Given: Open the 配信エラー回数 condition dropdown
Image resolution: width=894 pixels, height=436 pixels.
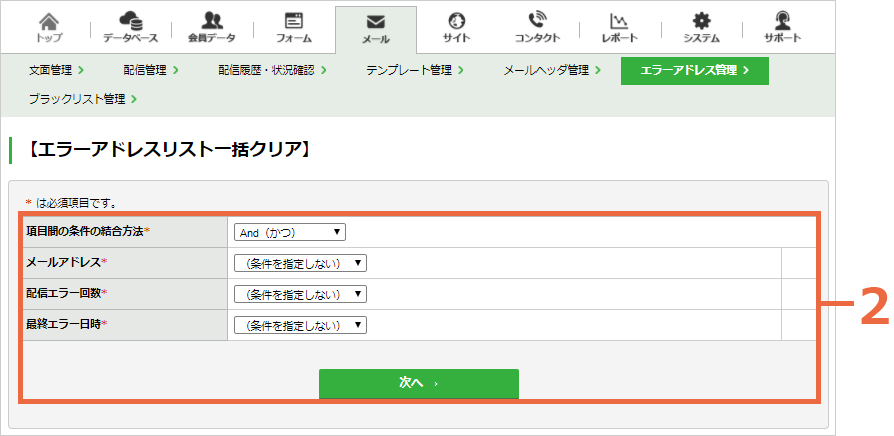Looking at the screenshot, I should pyautogui.click(x=300, y=294).
